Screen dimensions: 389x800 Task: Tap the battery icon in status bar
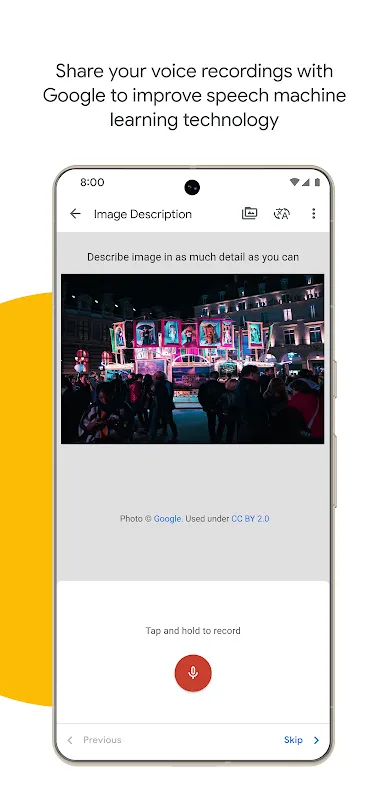[317, 182]
